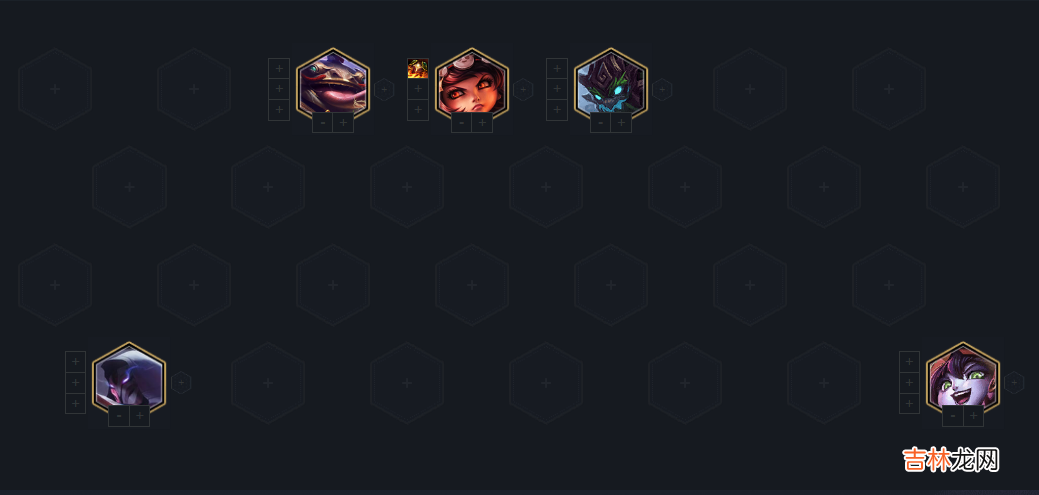The width and height of the screenshot is (1039, 495).
Task: Add a champion to the top-left empty hexagon
Action: coord(55,89)
